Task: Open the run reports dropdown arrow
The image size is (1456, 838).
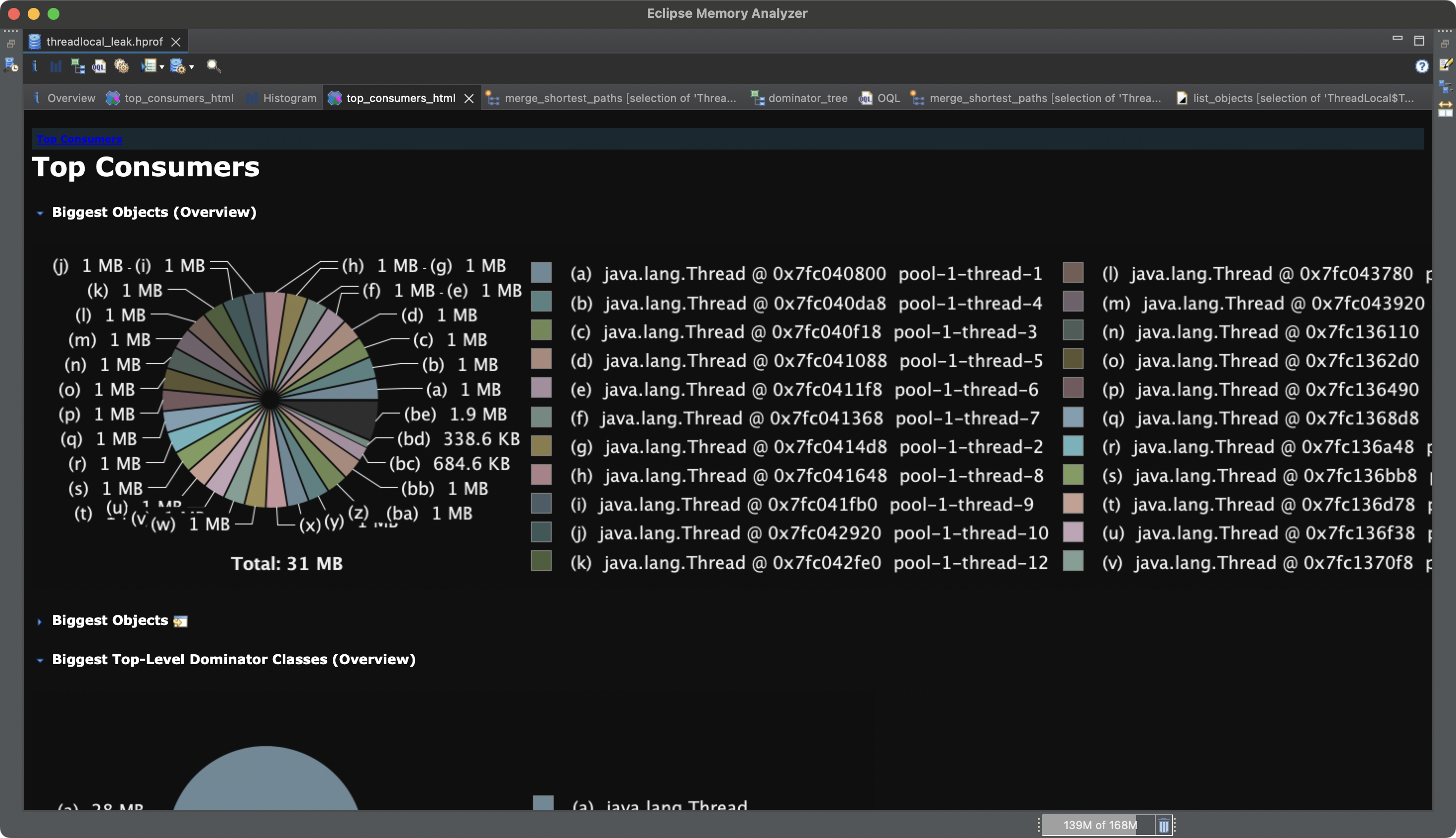Action: pyautogui.click(x=162, y=67)
